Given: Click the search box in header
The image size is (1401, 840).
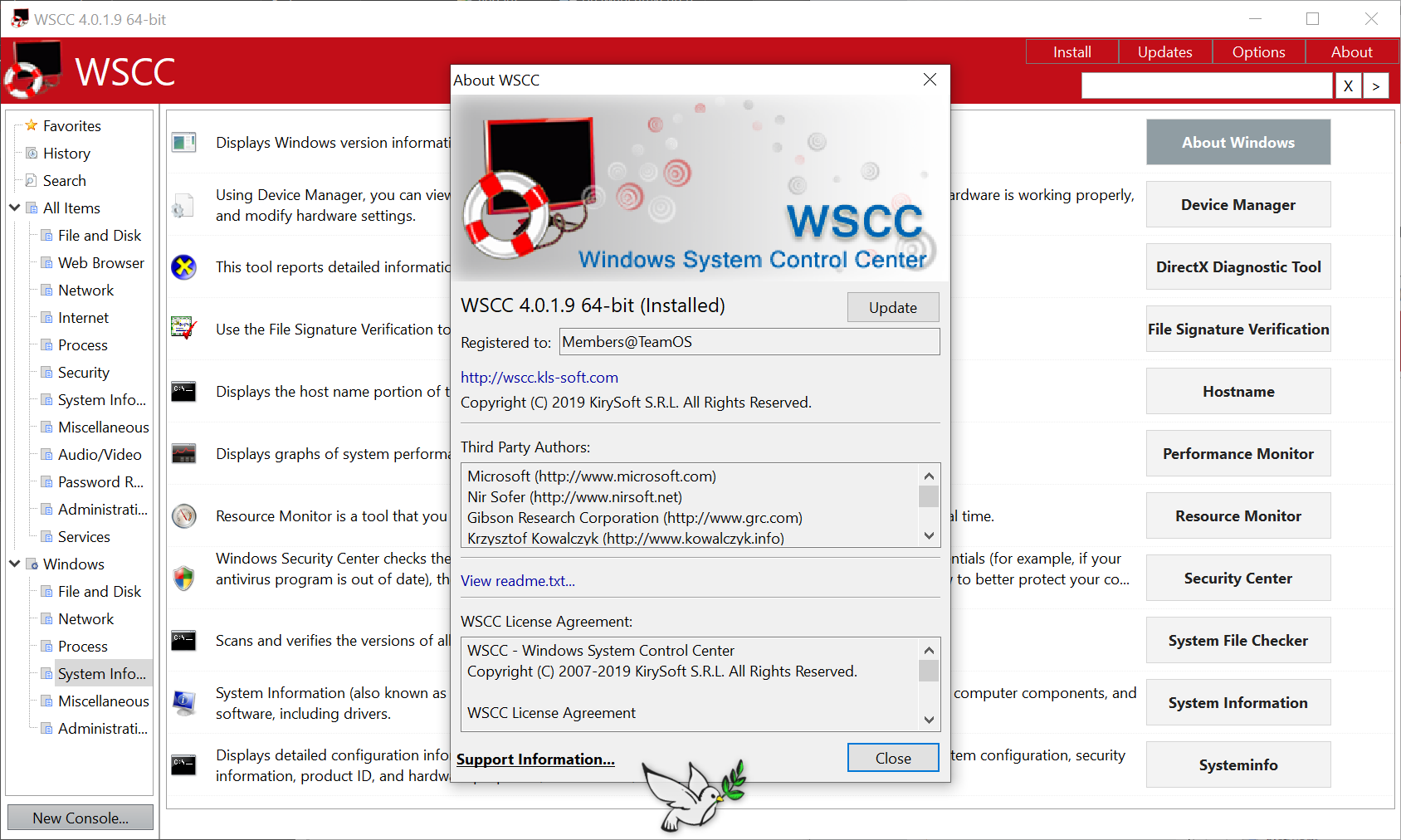Looking at the screenshot, I should tap(1207, 85).
